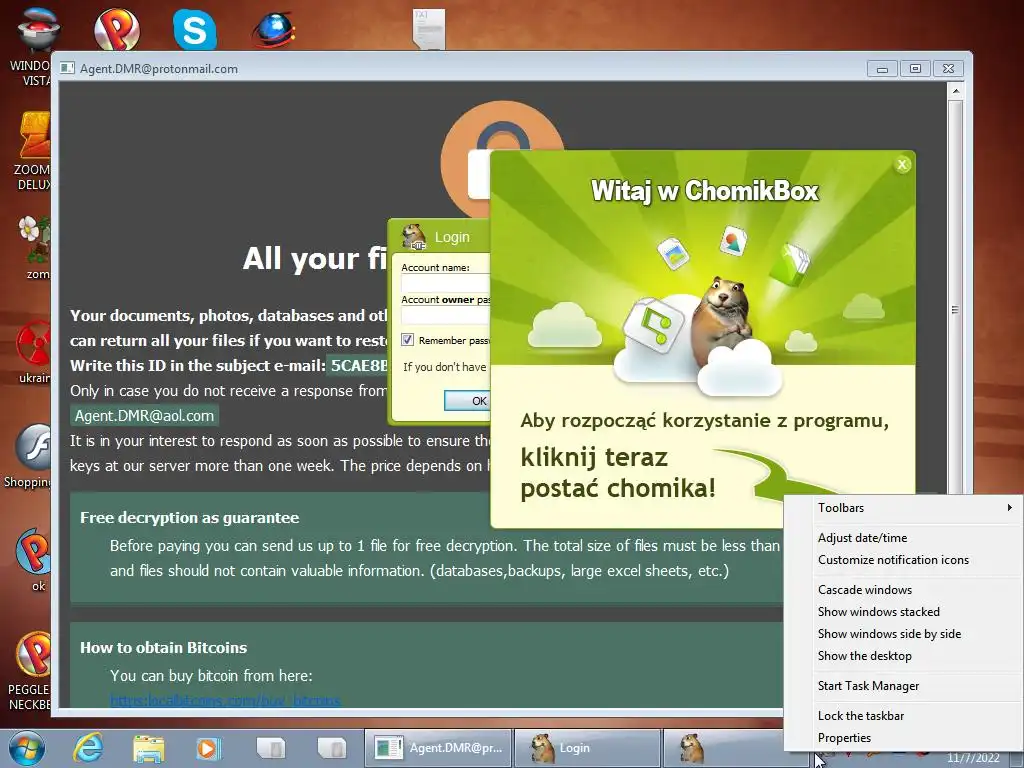The width and height of the screenshot is (1024, 768).
Task: Open the Peggle Neckbe desktop icon
Action: [30, 671]
